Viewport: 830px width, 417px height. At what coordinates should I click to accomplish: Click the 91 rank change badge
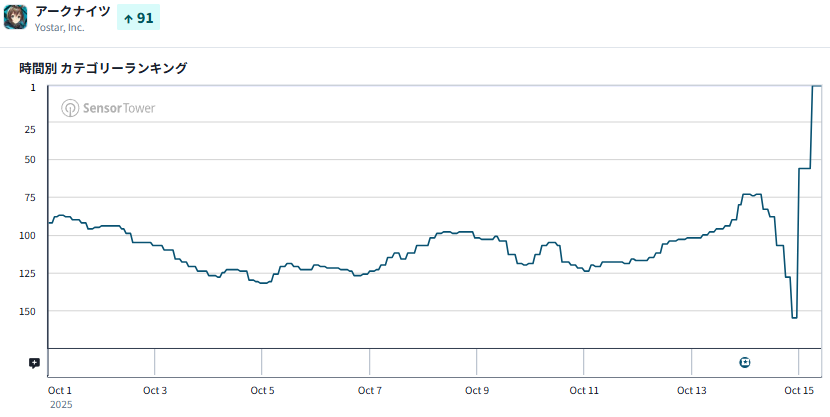tap(138, 18)
